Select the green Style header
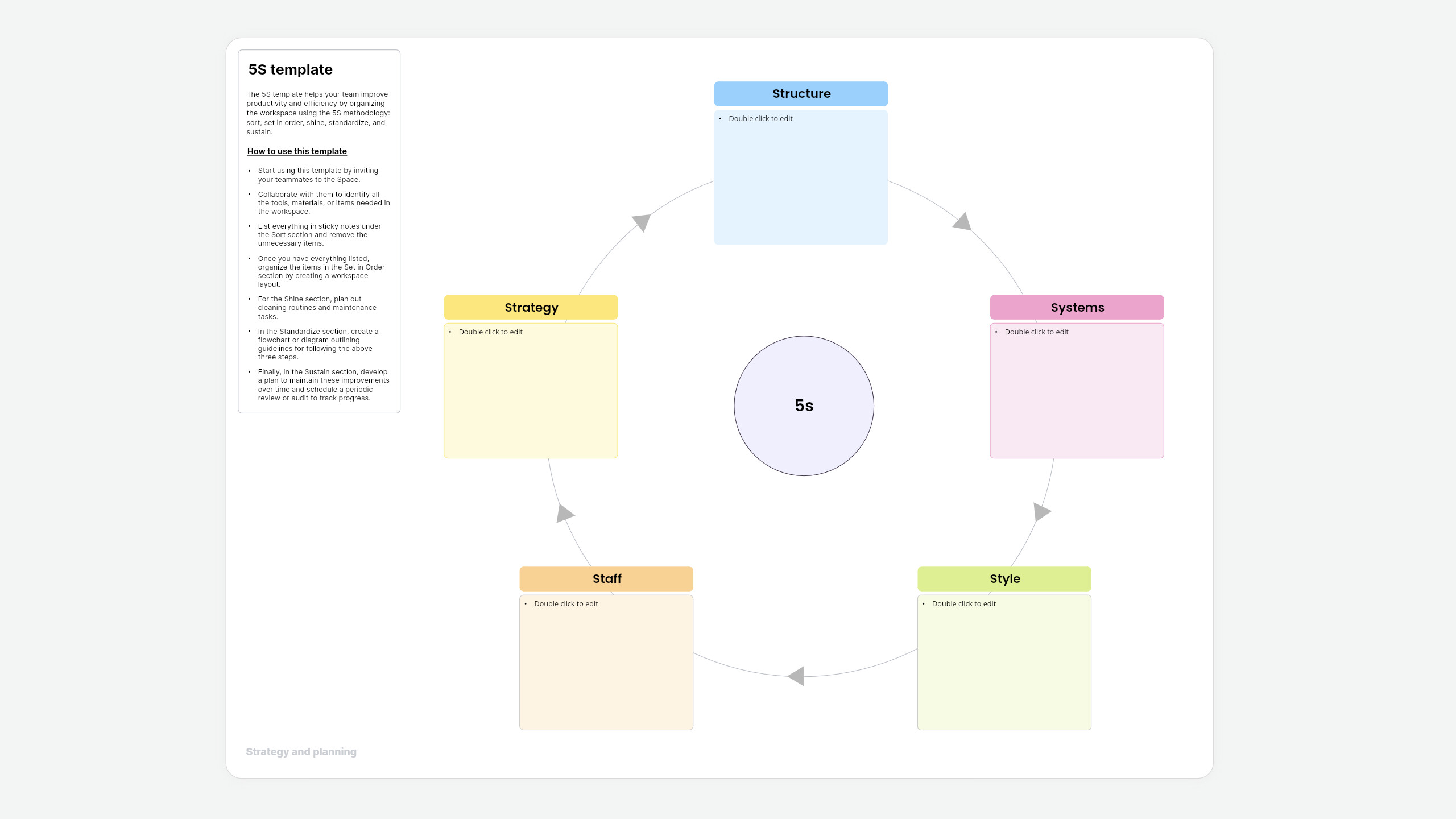The height and width of the screenshot is (819, 1456). coord(1004,579)
